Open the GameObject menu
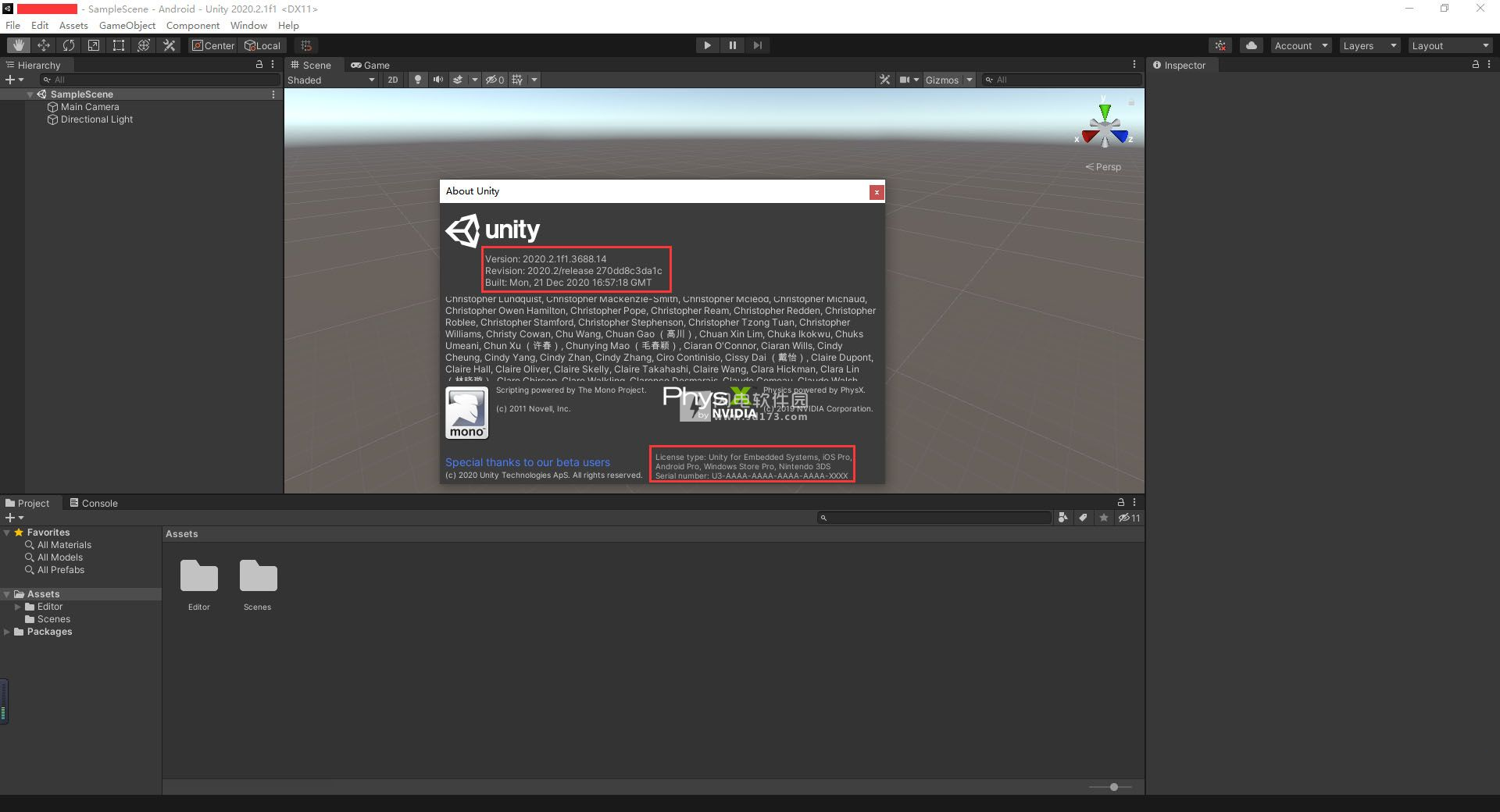This screenshot has height=812, width=1500. 127,25
